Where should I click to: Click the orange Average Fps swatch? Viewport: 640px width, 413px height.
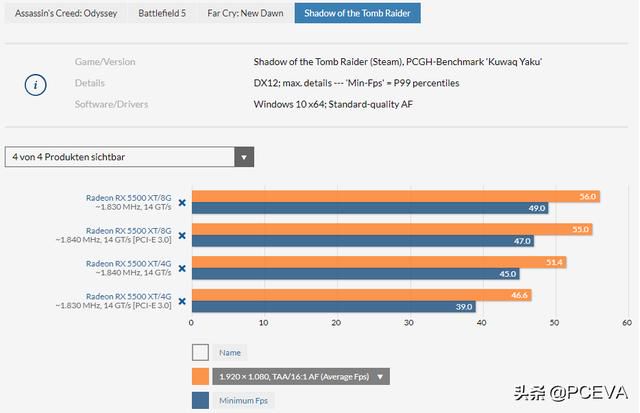point(200,376)
